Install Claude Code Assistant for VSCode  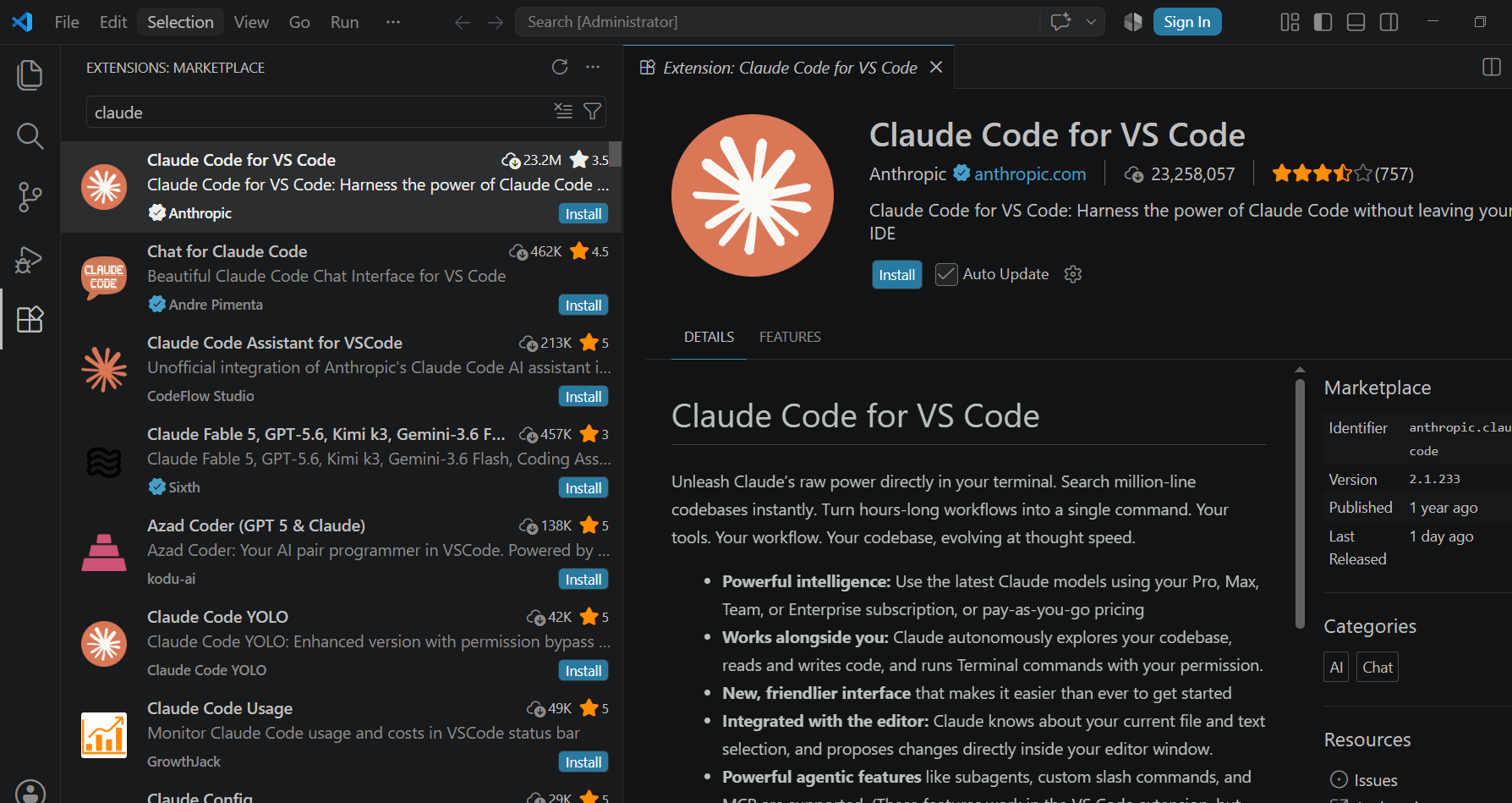click(583, 397)
